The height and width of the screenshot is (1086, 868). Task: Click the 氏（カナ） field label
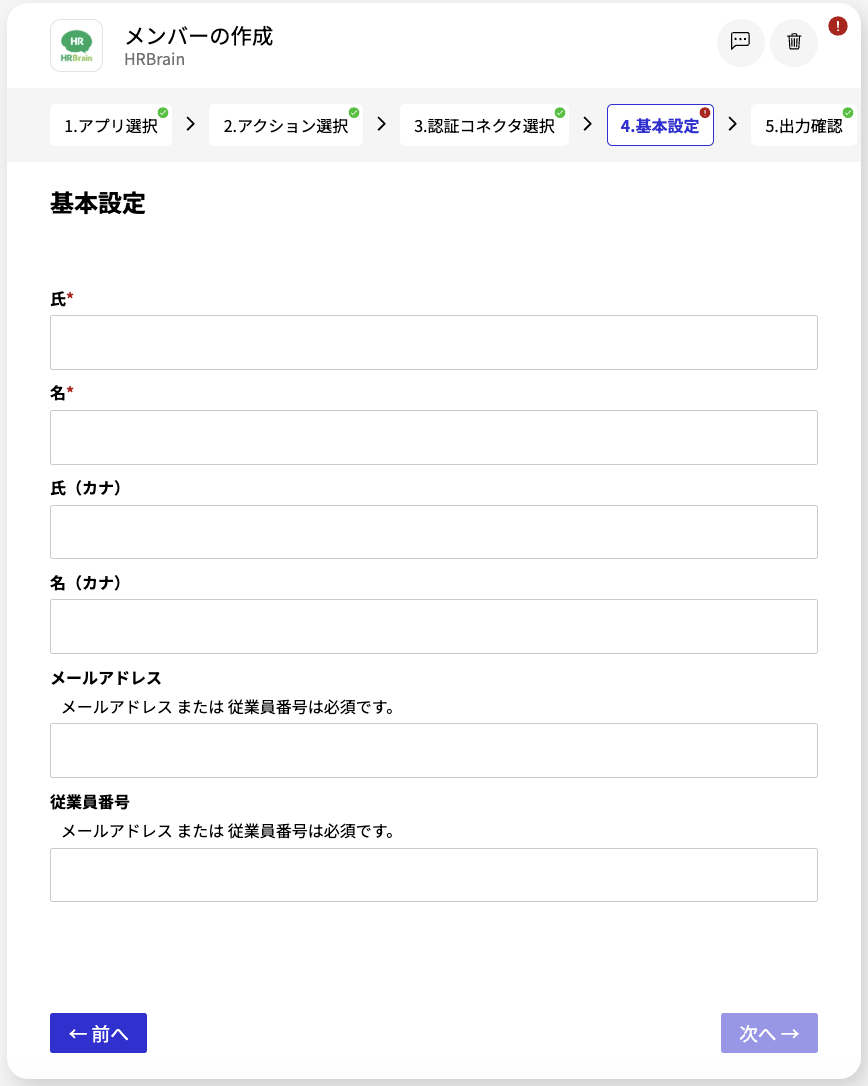tap(87, 488)
